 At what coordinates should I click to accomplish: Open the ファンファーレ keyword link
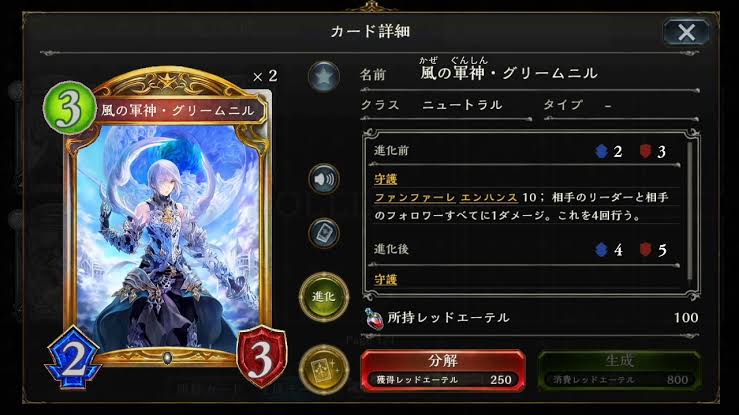tap(415, 197)
